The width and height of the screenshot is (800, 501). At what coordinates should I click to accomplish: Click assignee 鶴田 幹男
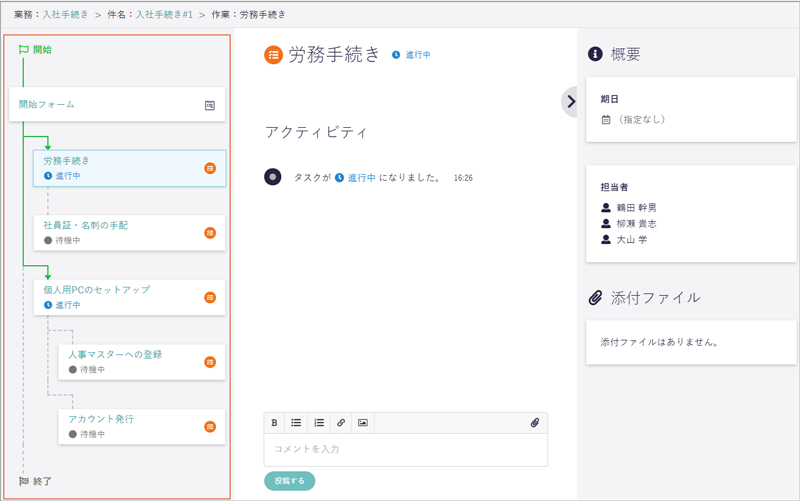click(636, 208)
